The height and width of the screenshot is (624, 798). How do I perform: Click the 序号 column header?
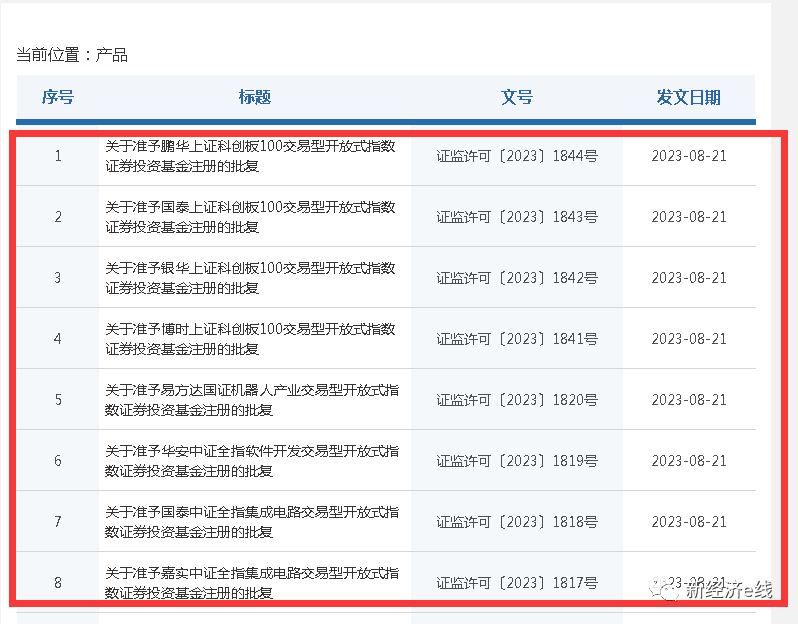[x=58, y=97]
